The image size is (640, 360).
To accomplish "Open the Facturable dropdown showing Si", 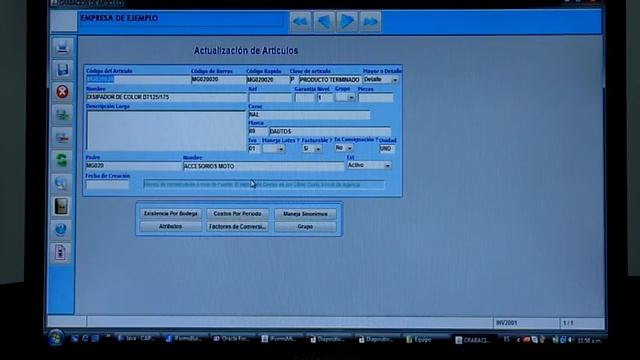I will tap(318, 149).
